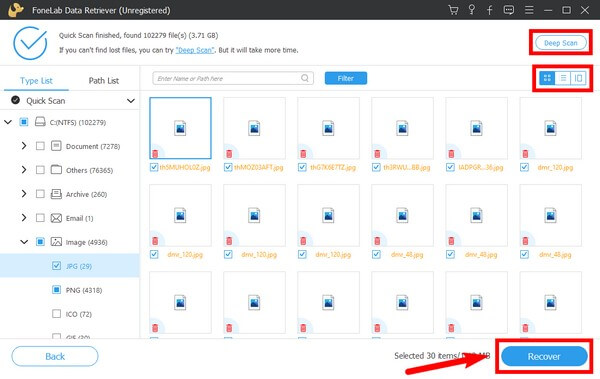Open the feedback chat bubble icon
600x379 pixels.
click(x=509, y=10)
